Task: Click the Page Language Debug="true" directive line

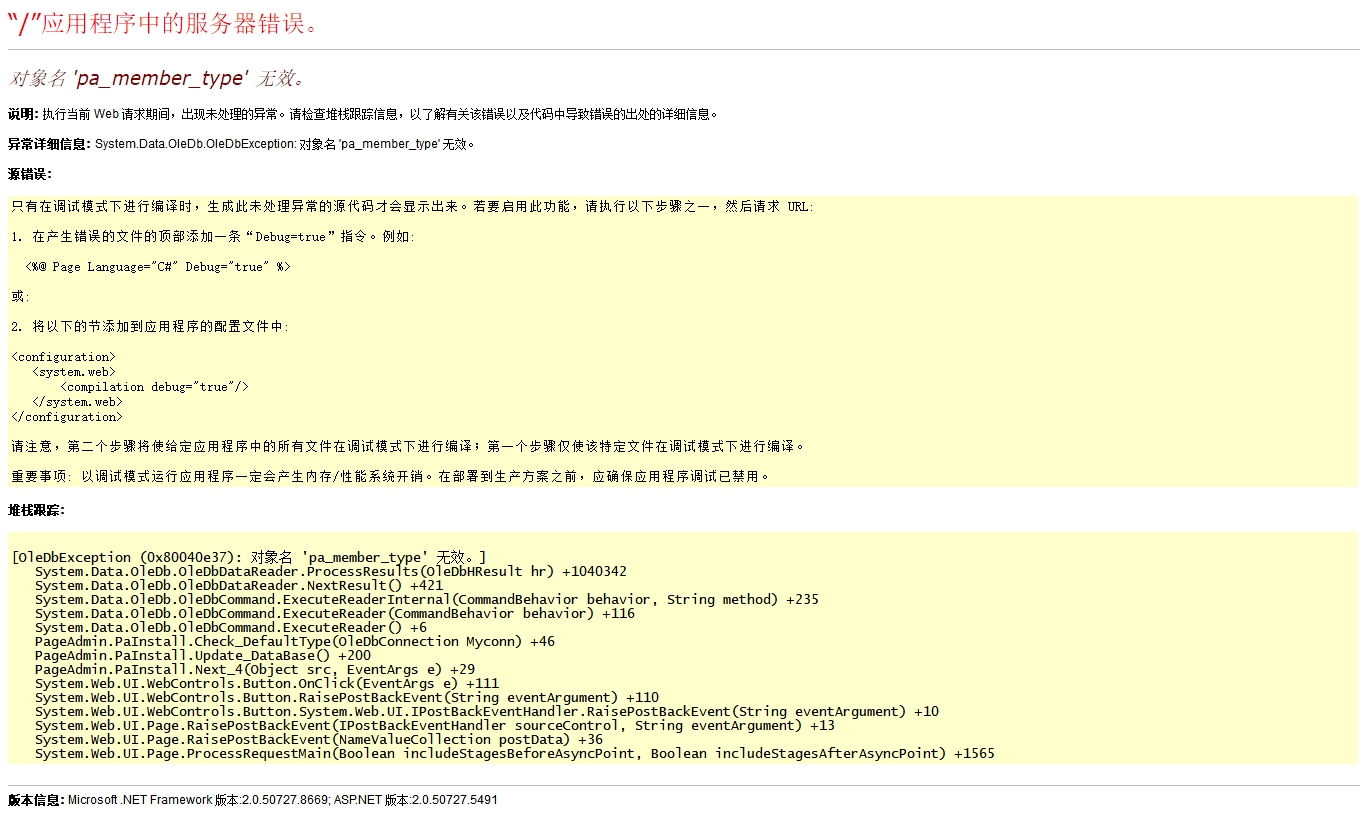Action: (158, 267)
